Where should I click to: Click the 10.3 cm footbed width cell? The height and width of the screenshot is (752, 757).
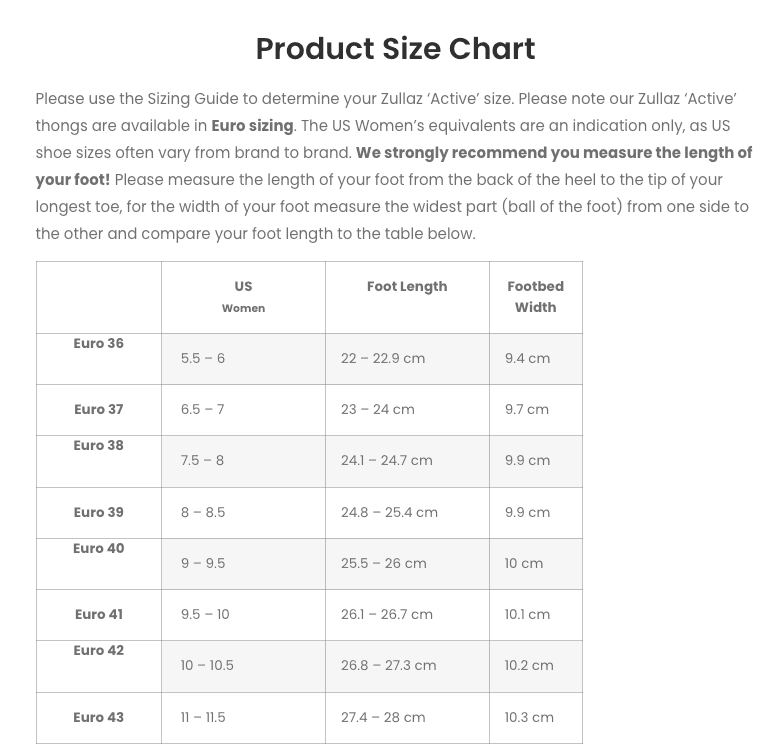point(529,718)
